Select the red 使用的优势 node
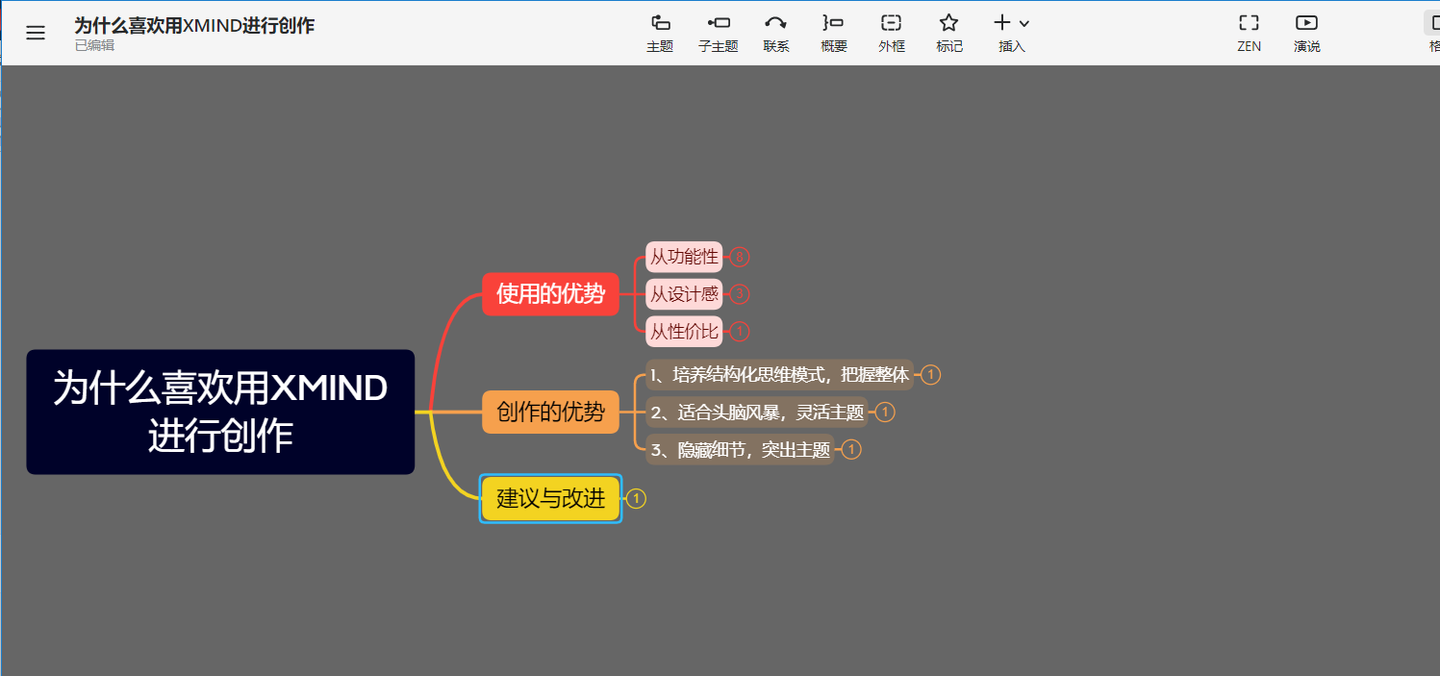The image size is (1440, 676). point(551,294)
